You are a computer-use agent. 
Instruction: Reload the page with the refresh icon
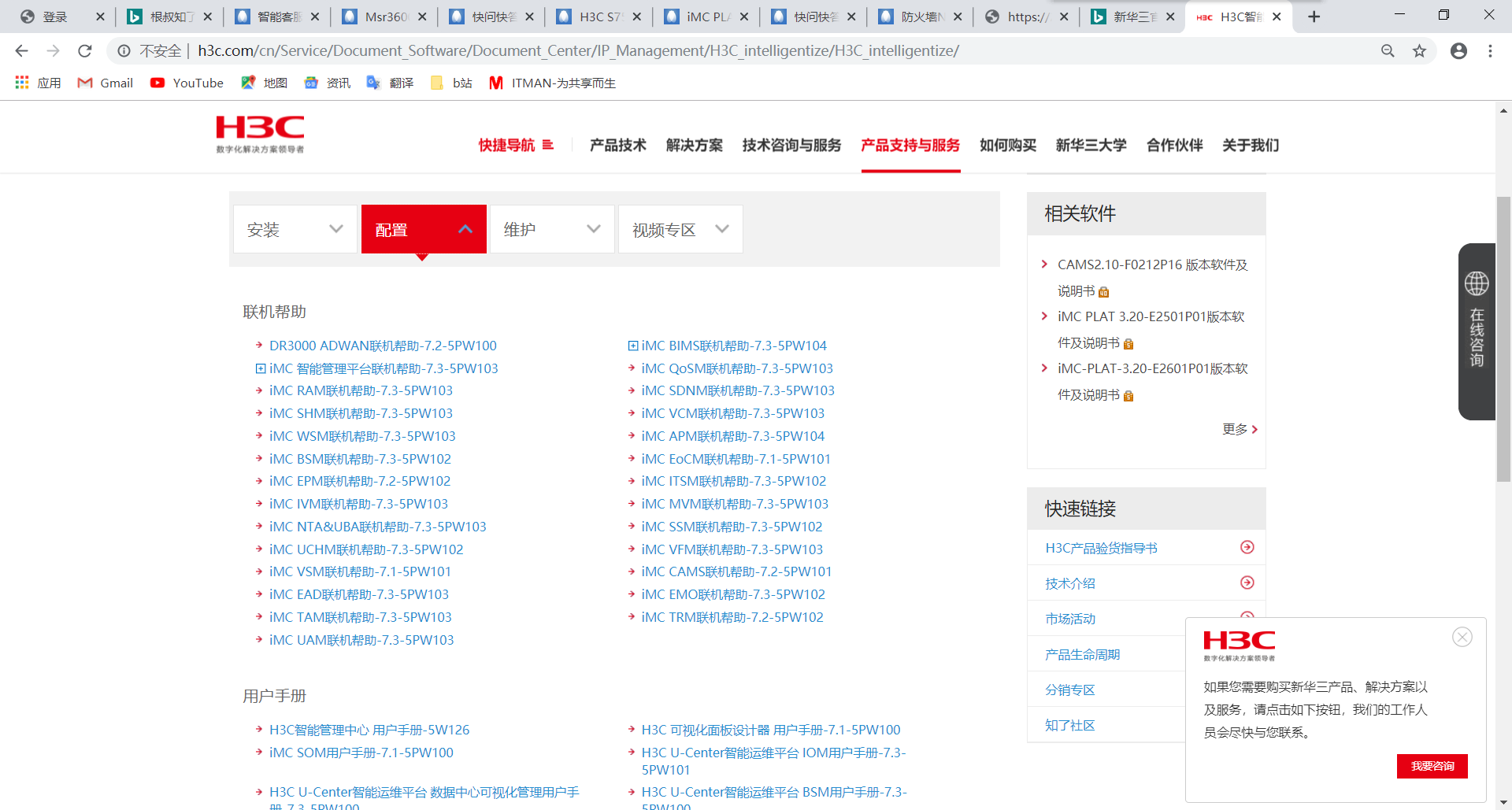pyautogui.click(x=85, y=51)
